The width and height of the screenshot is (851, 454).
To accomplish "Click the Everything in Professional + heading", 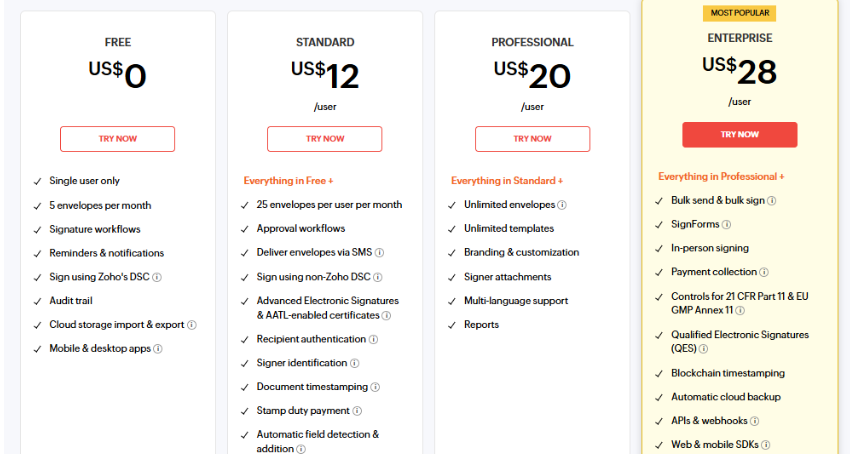I will click(x=721, y=176).
